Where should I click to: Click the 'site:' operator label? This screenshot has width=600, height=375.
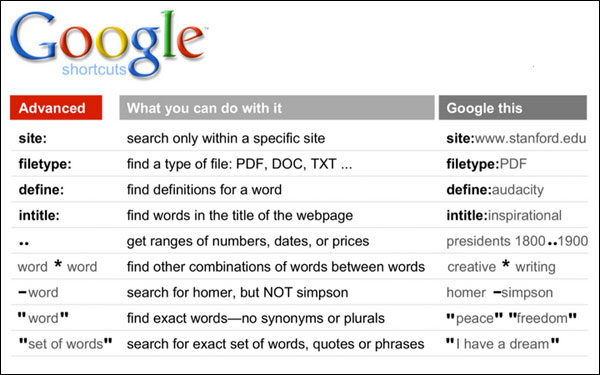33,138
